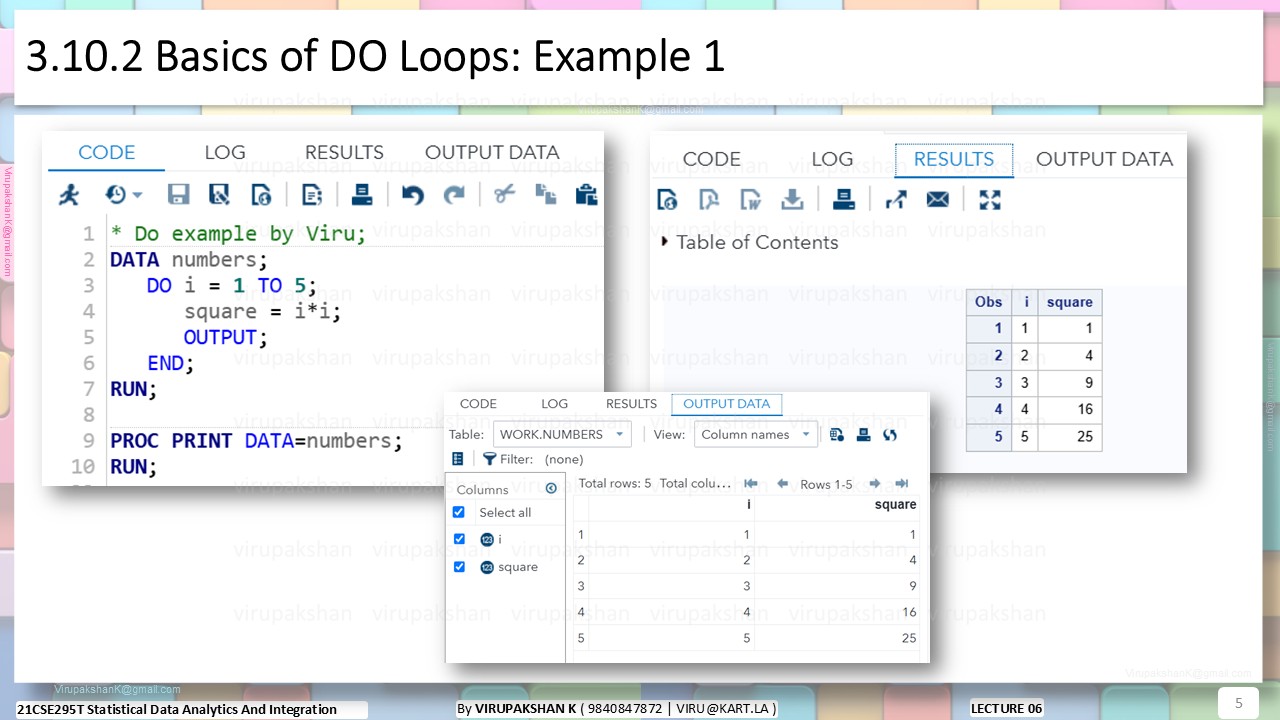Screen dimensions: 1280x720
Task: Toggle the Select all columns checkbox
Action: click(459, 512)
